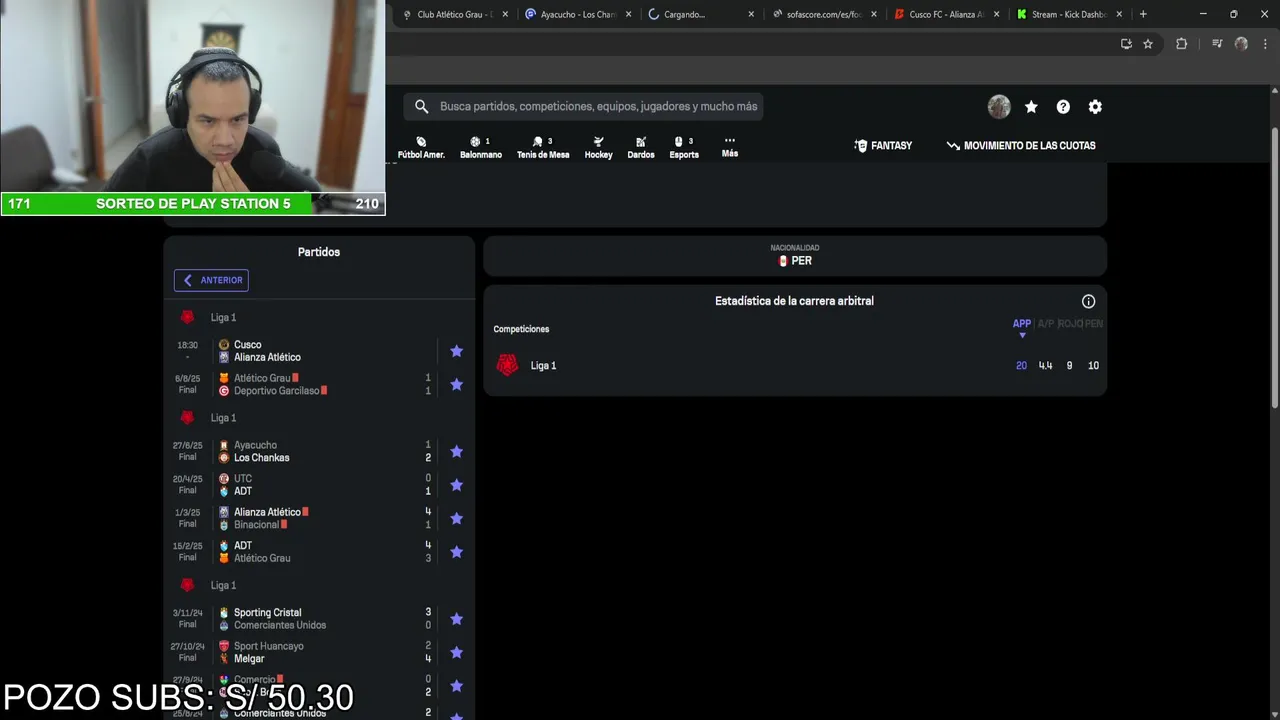Close the Cargando browser tab
Image resolution: width=1280 pixels, height=720 pixels.
(751, 14)
